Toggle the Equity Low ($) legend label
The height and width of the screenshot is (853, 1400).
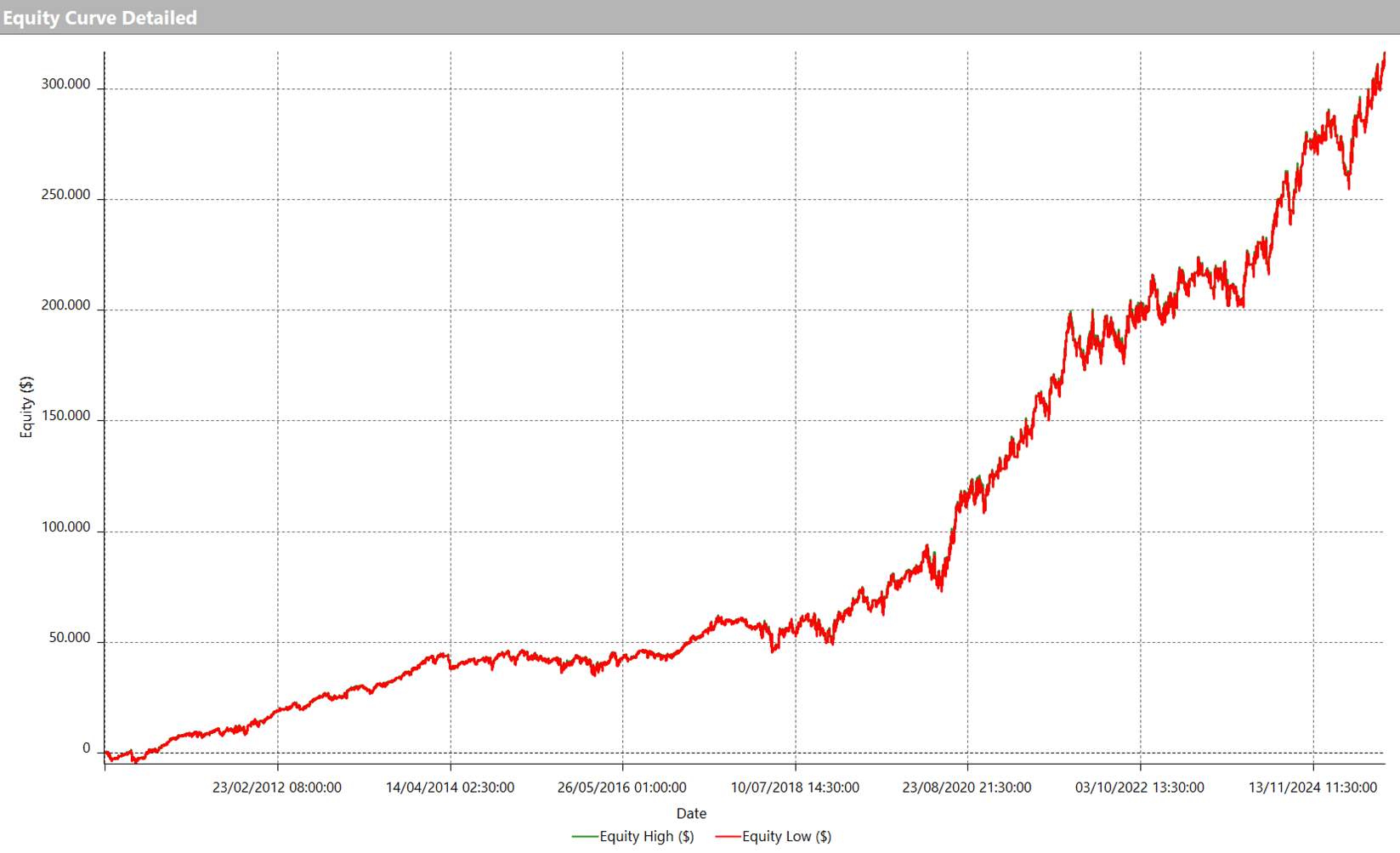pos(786,837)
